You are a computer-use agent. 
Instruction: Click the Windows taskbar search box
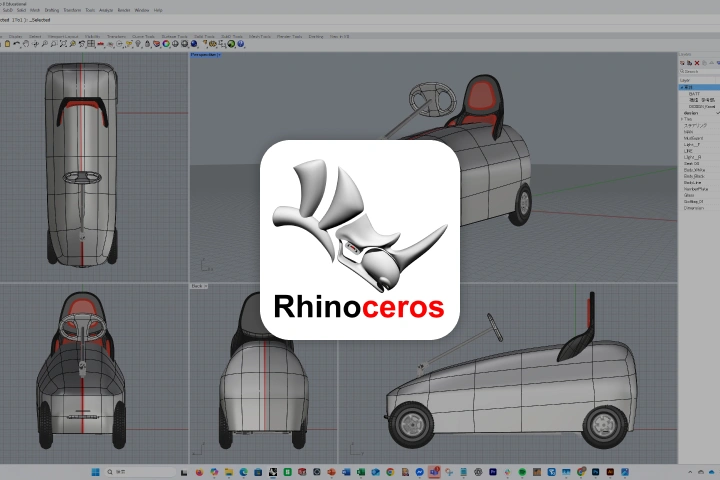(140, 472)
